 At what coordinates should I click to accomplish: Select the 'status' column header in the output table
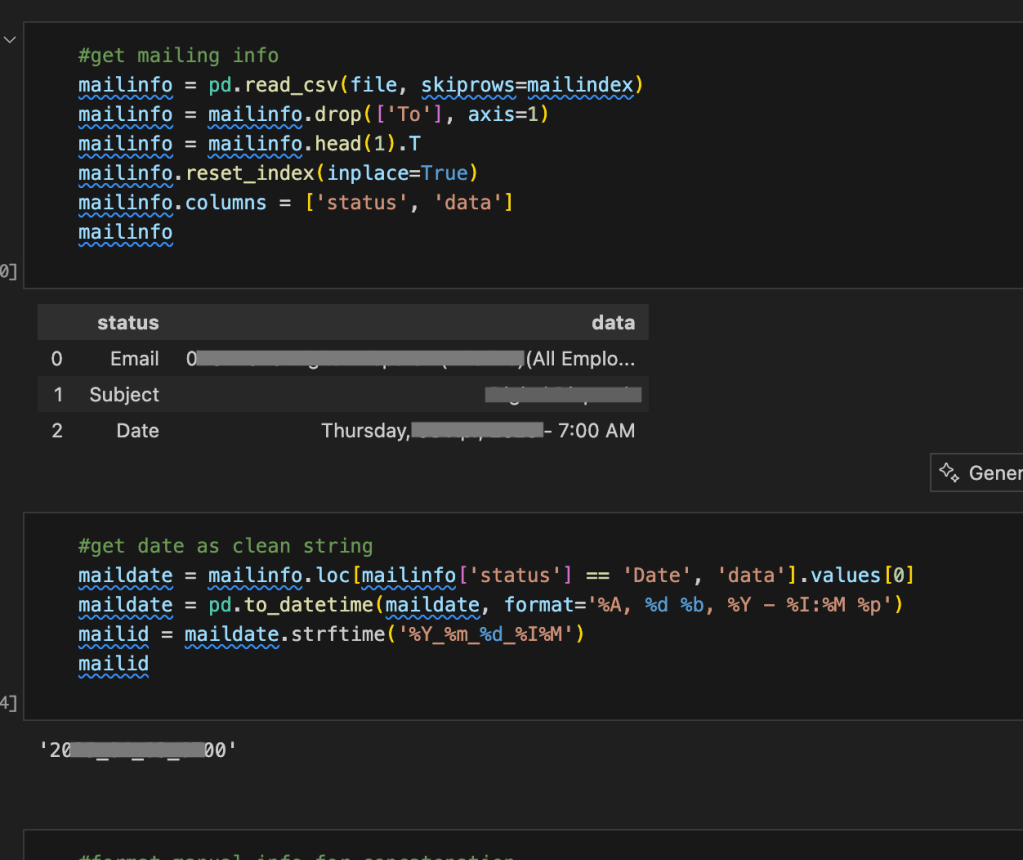(127, 323)
